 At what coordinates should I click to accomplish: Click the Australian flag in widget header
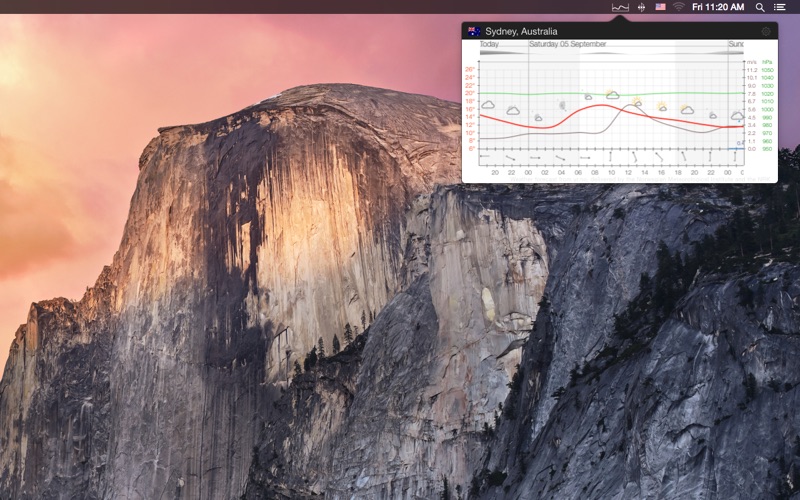click(473, 31)
